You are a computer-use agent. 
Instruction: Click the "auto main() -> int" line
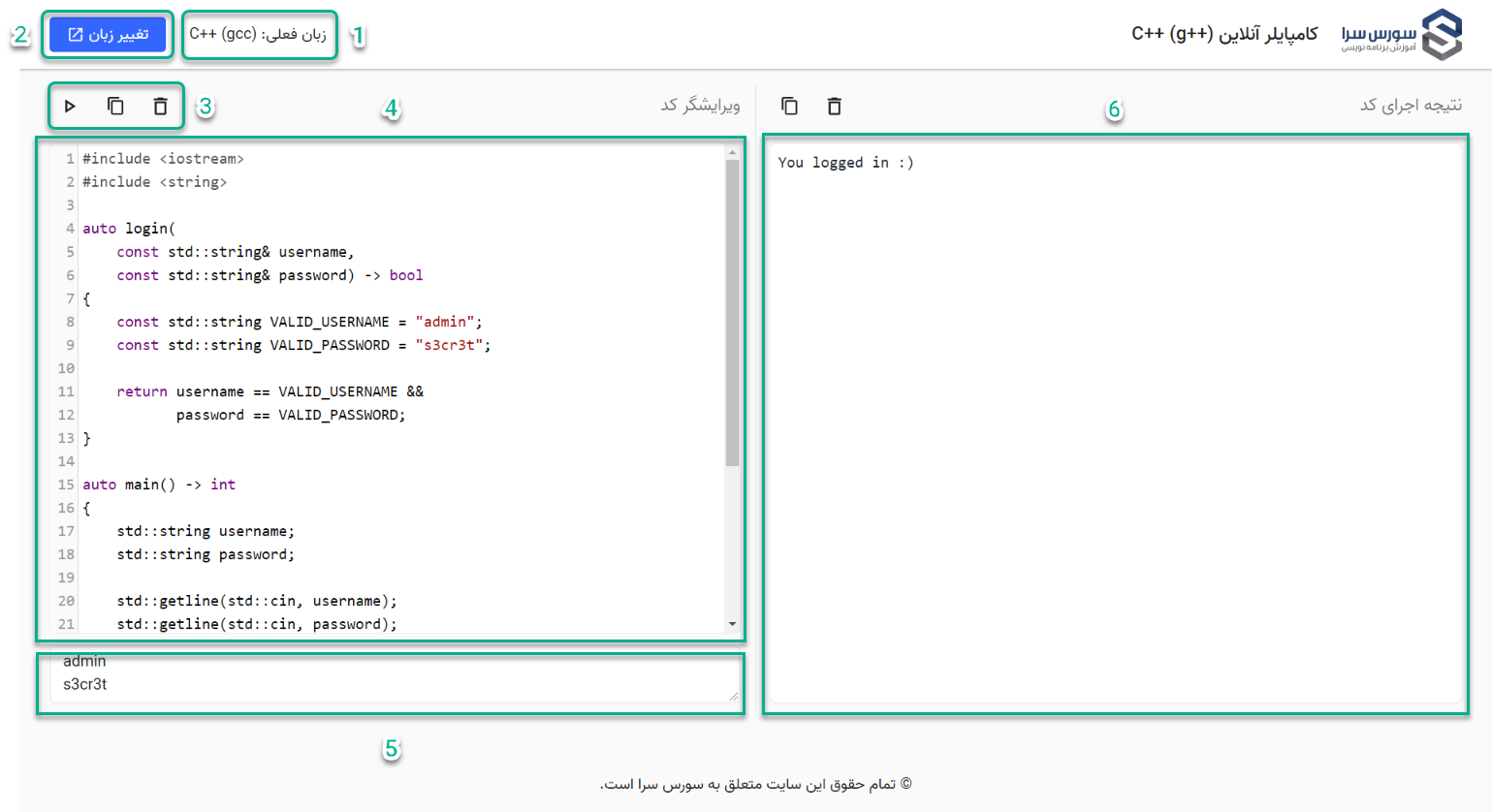pos(159,484)
